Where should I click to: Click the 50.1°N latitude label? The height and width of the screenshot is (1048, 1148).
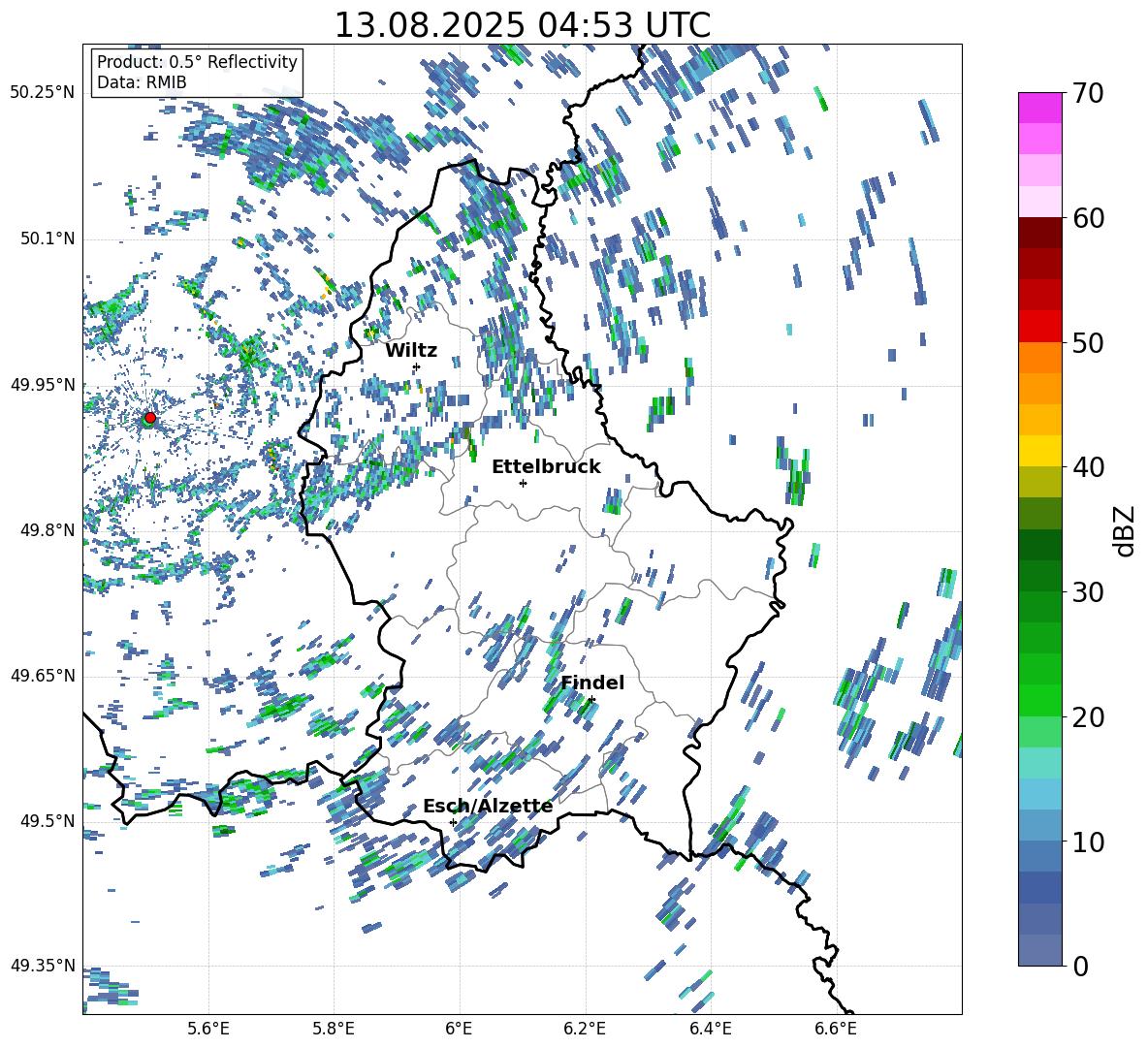tap(47, 238)
